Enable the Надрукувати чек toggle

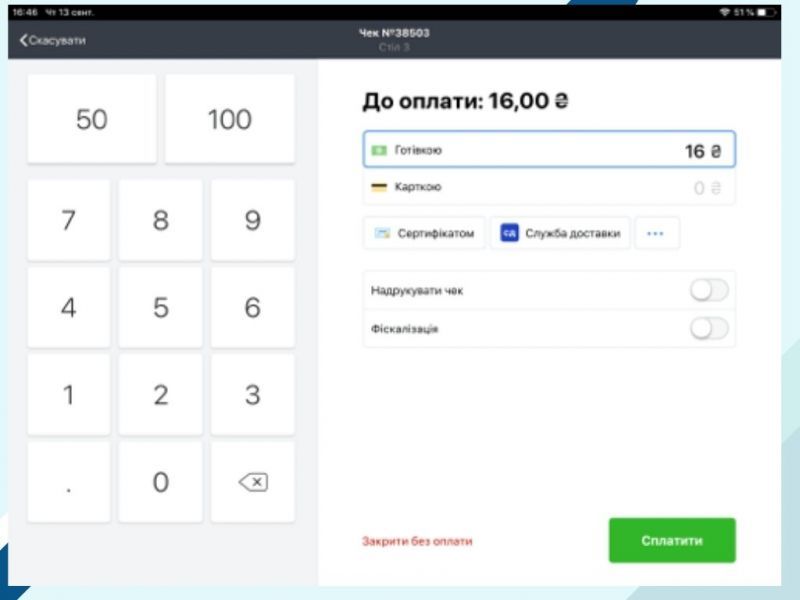[x=708, y=288]
